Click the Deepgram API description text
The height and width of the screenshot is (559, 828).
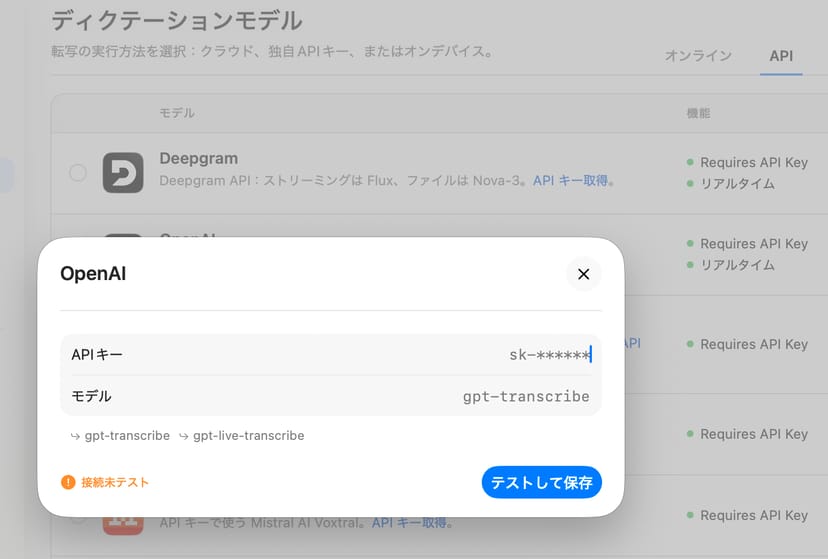pos(345,181)
